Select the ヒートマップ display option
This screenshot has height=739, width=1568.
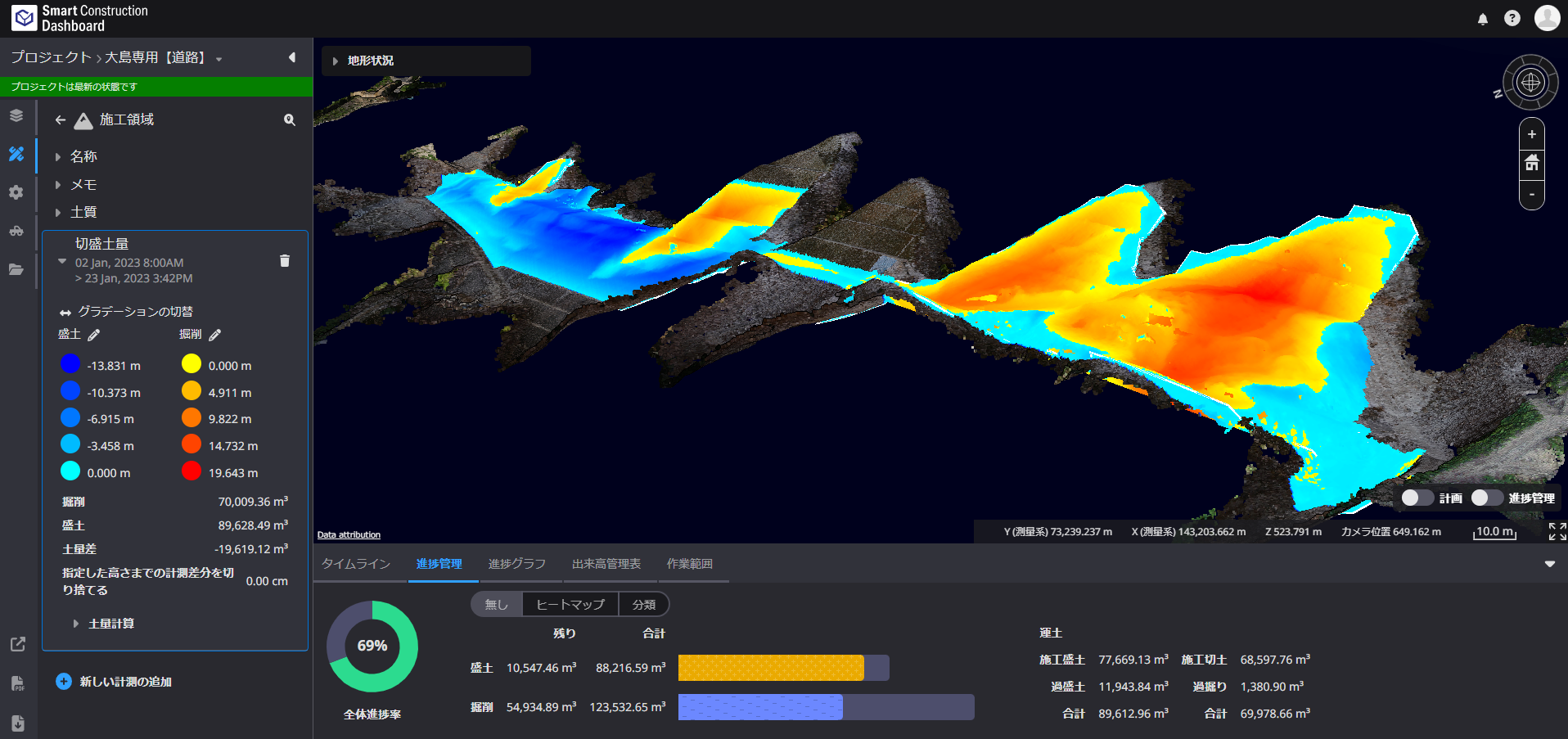pyautogui.click(x=570, y=605)
